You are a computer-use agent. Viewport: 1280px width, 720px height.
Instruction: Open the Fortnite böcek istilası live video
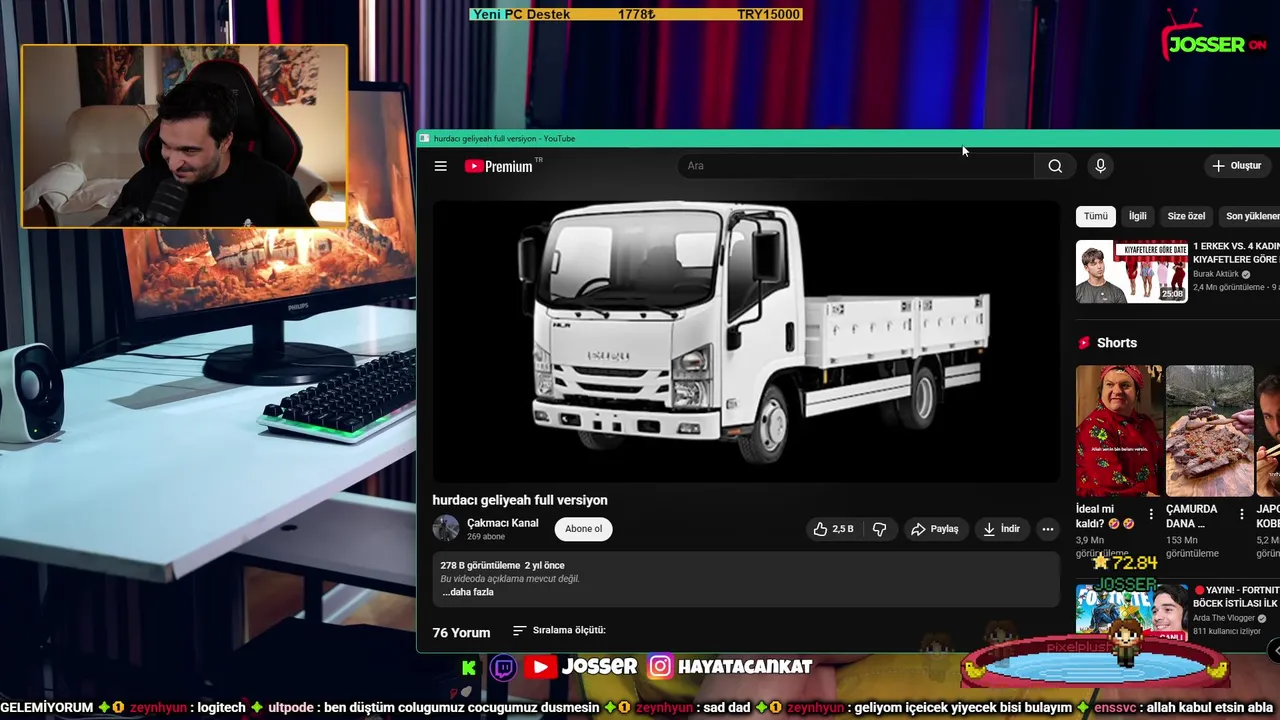pyautogui.click(x=1132, y=612)
